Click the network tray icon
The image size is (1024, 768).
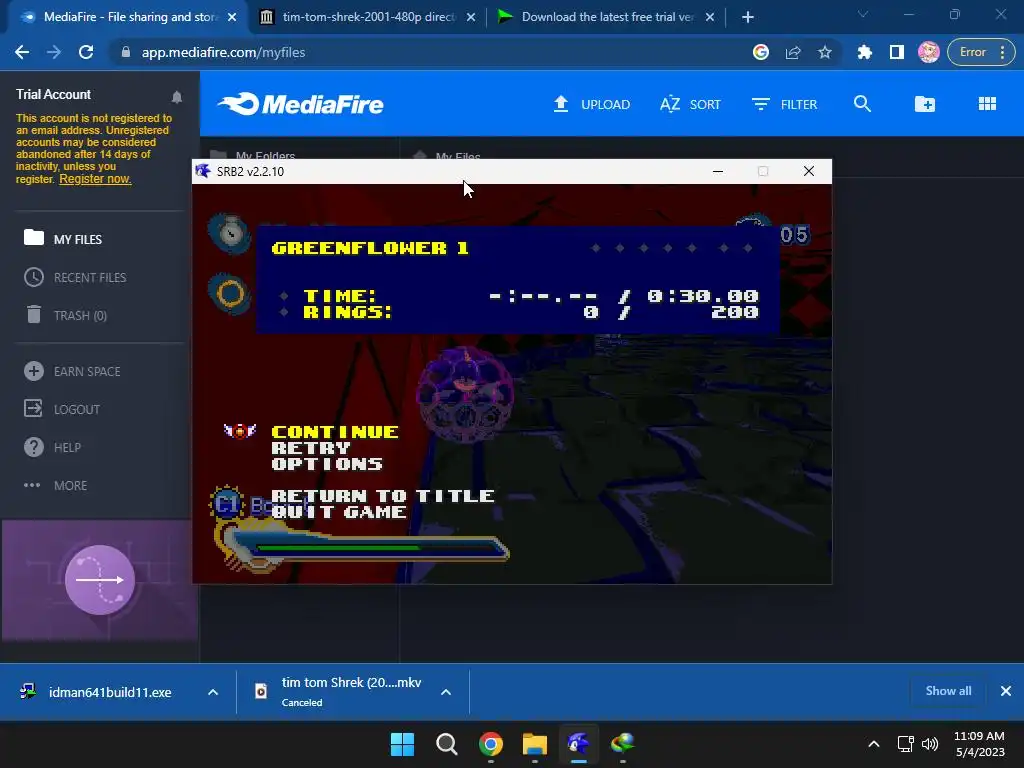[x=905, y=744]
